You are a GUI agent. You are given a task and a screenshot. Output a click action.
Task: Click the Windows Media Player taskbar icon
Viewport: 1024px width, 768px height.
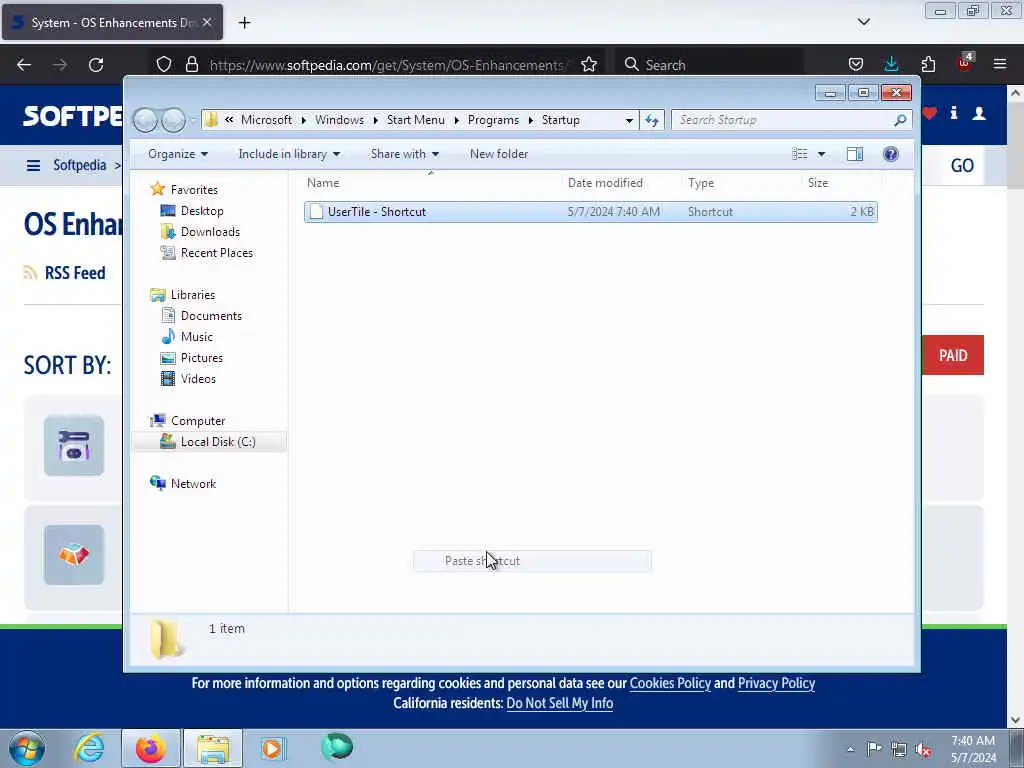(x=273, y=748)
